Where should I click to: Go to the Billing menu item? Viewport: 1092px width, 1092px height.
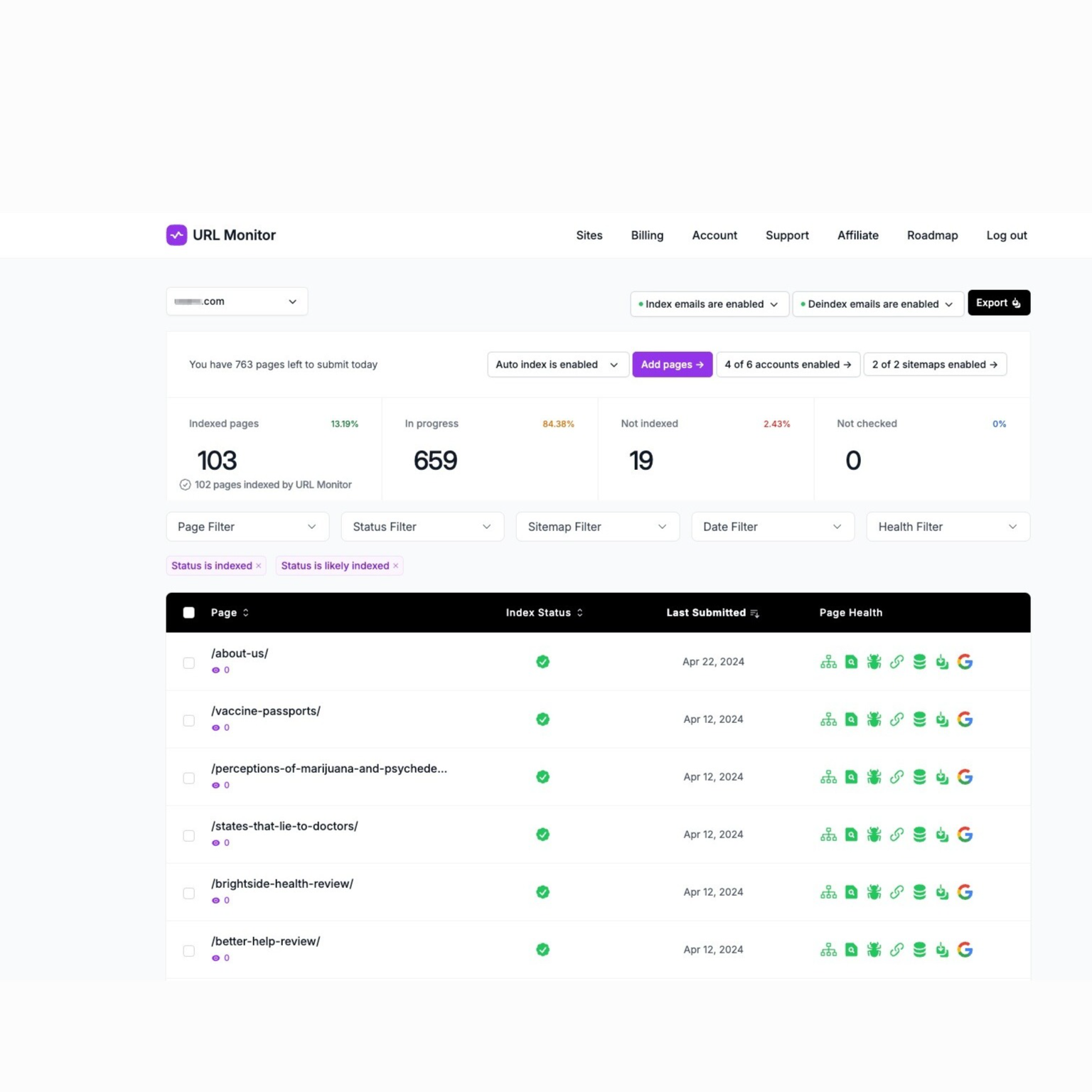tap(647, 235)
